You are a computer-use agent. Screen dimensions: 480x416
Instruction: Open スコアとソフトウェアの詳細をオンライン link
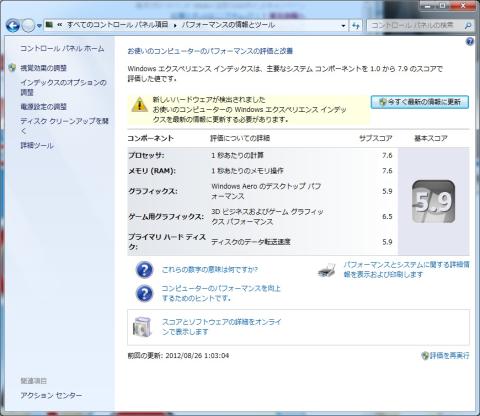(222, 327)
